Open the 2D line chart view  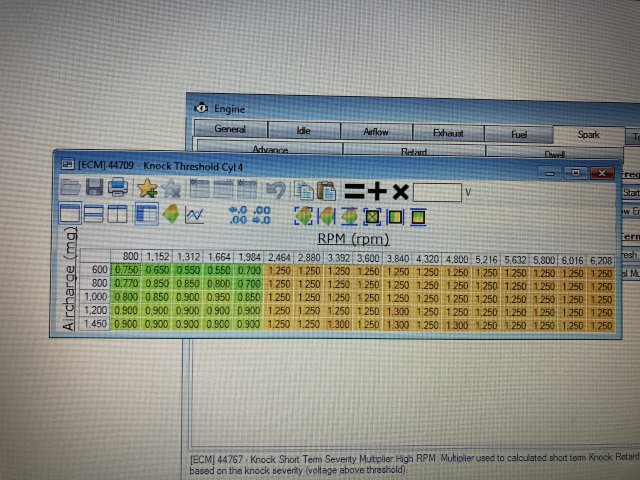(x=195, y=214)
